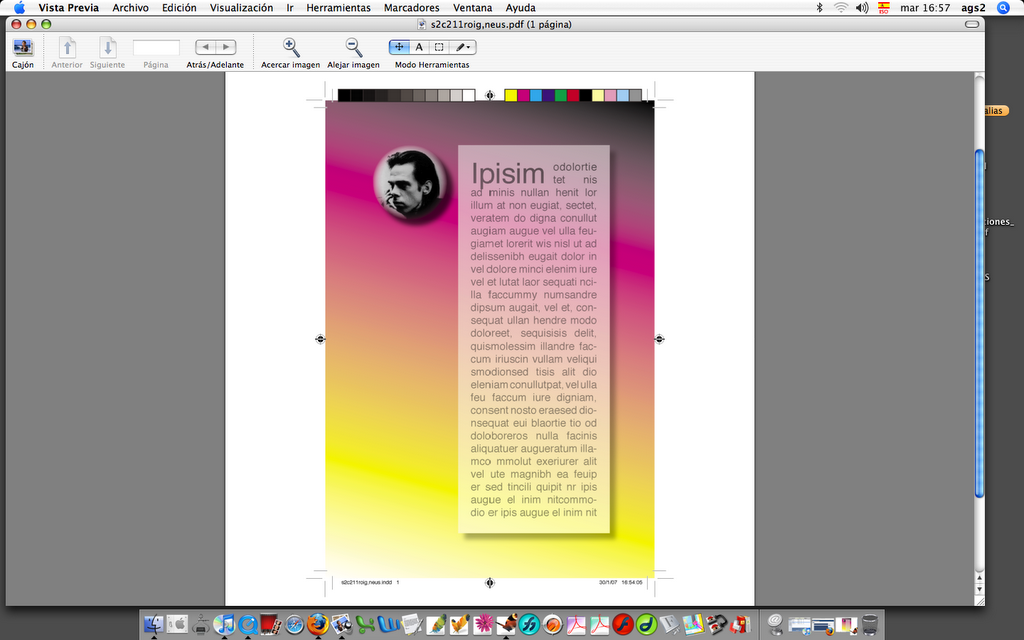The height and width of the screenshot is (640, 1024).
Task: Click the document proxy icon in title bar
Action: click(422, 24)
